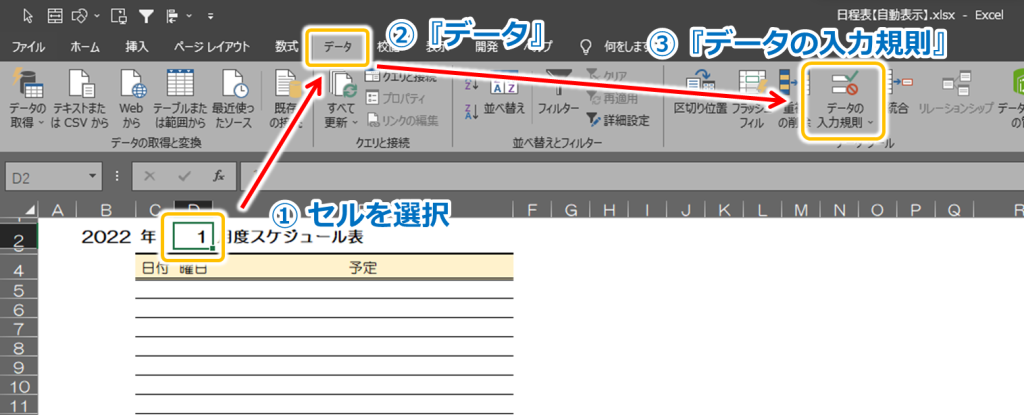Click the プロパティ button
This screenshot has width=1024, height=415.
396,99
